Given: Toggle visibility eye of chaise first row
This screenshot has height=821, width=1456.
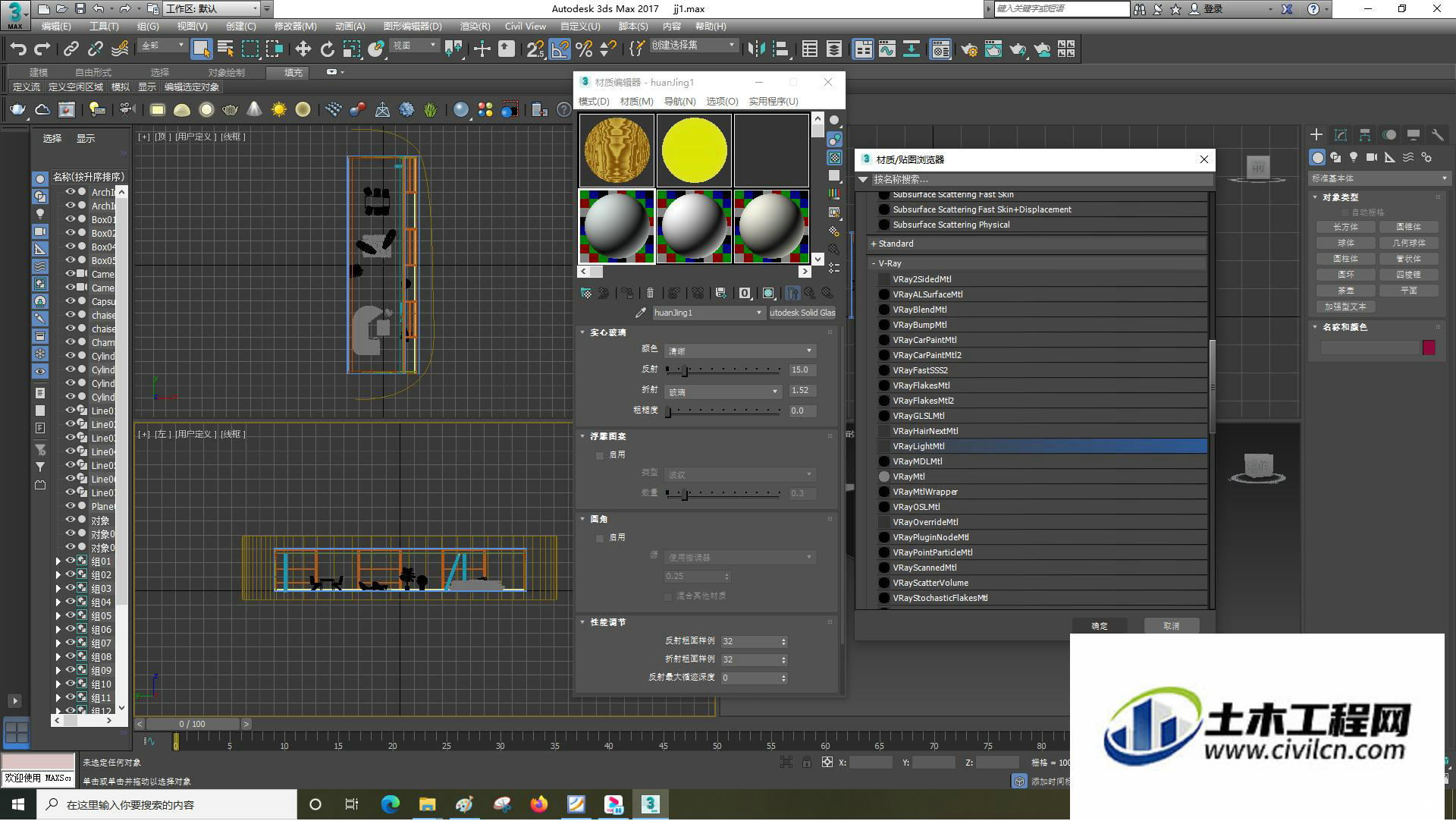Looking at the screenshot, I should click(x=70, y=315).
